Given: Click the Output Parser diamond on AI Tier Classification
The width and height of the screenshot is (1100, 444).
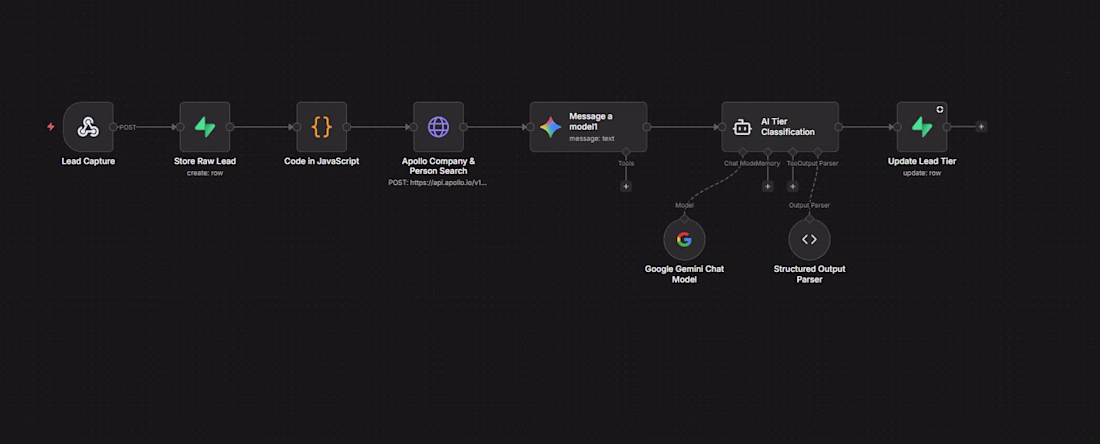Looking at the screenshot, I should coord(818,152).
